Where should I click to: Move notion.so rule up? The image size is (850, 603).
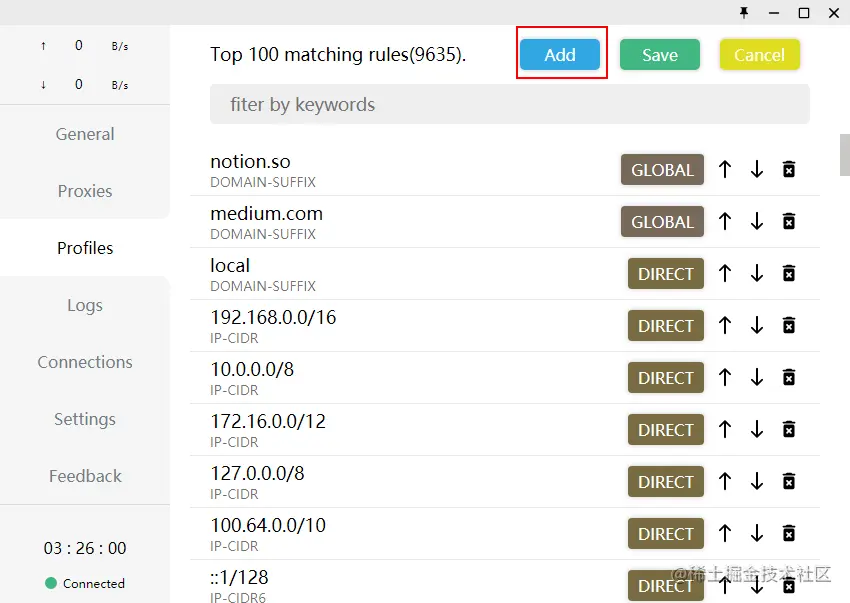tap(725, 169)
